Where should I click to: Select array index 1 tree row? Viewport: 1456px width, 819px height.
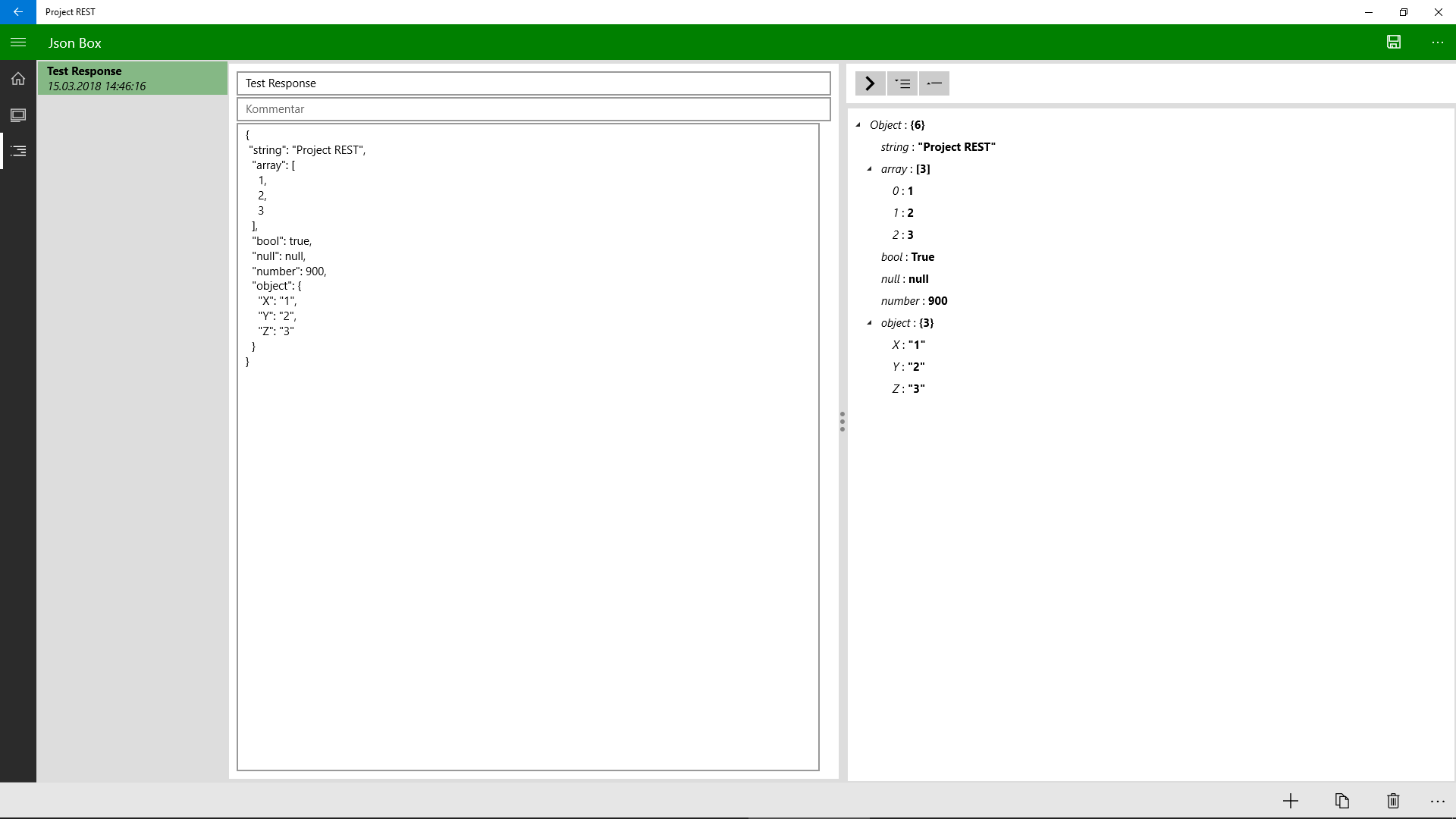902,213
